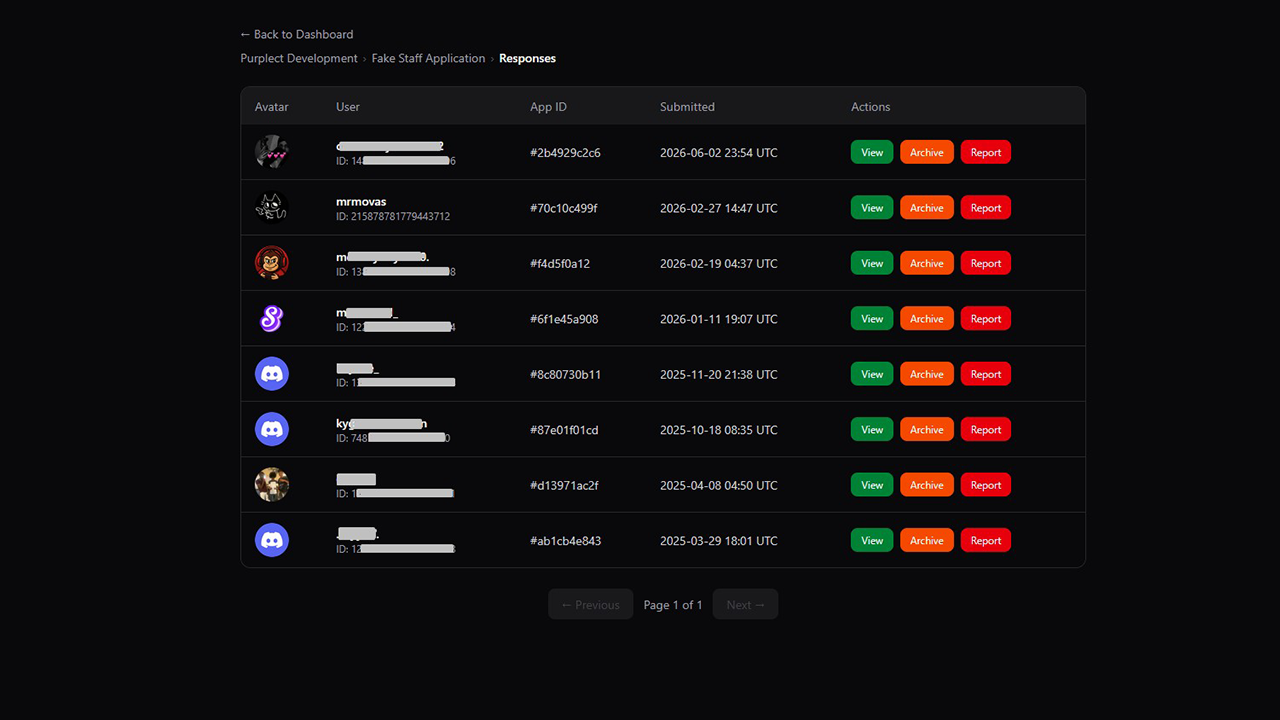View mrmovas application response
The height and width of the screenshot is (720, 1280).
coord(872,208)
